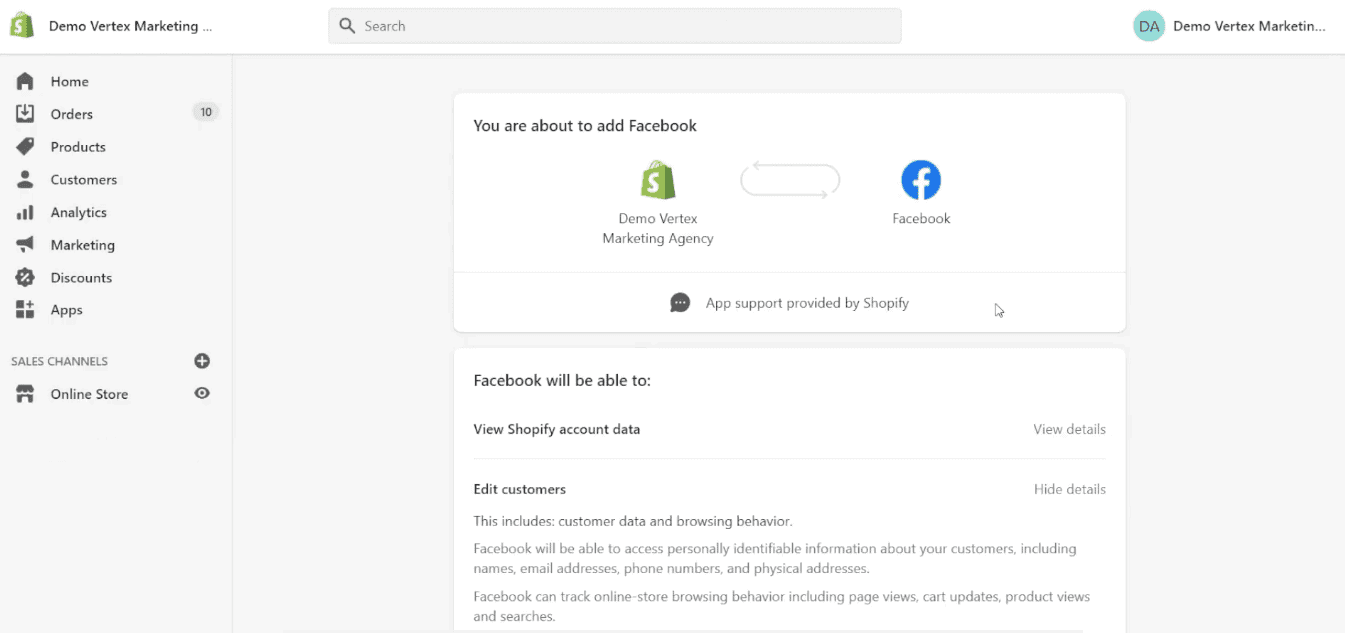Screen dimensions: 1345x633
Task: Open the DA account avatar menu
Action: coord(1148,25)
